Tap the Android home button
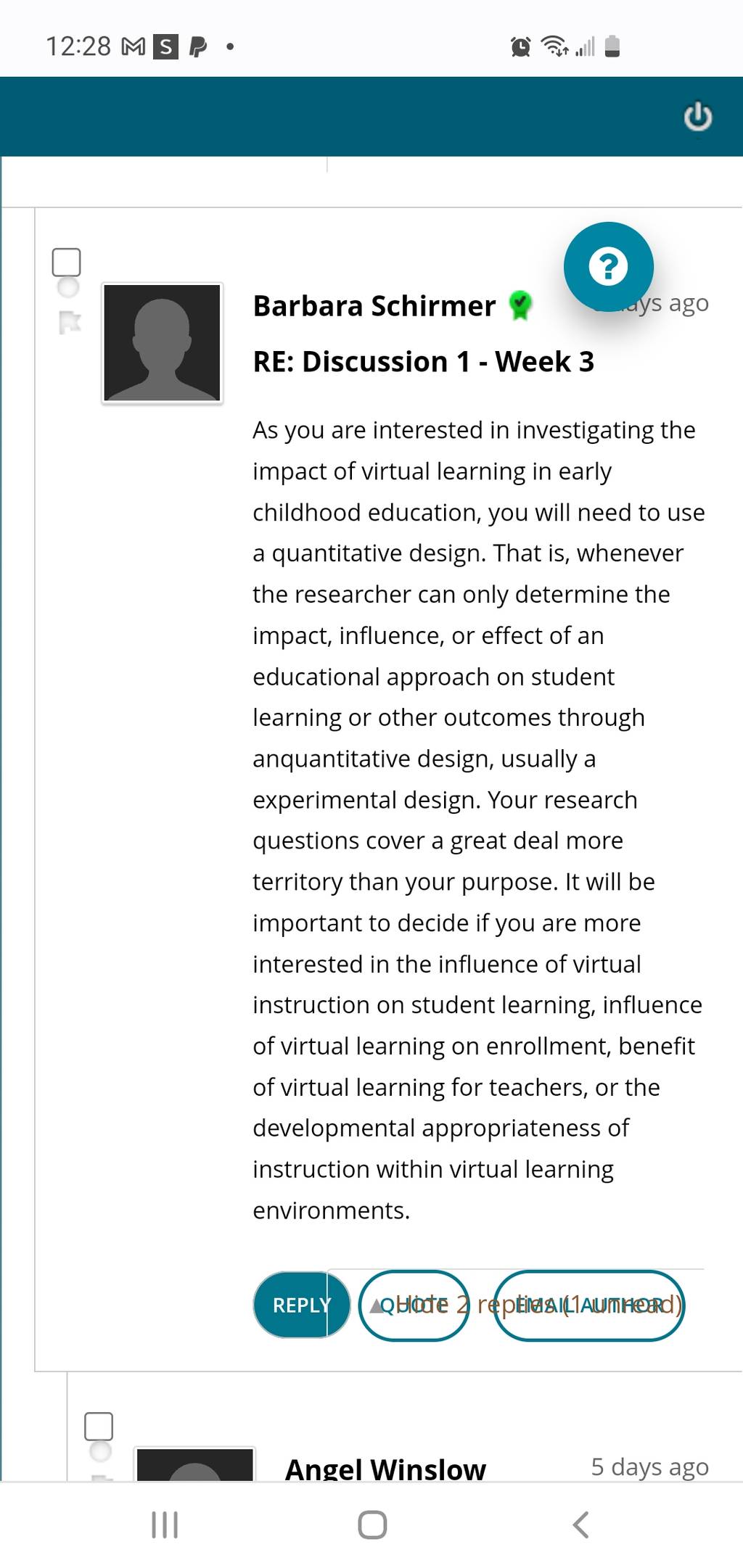The width and height of the screenshot is (743, 1568). pos(372,1524)
